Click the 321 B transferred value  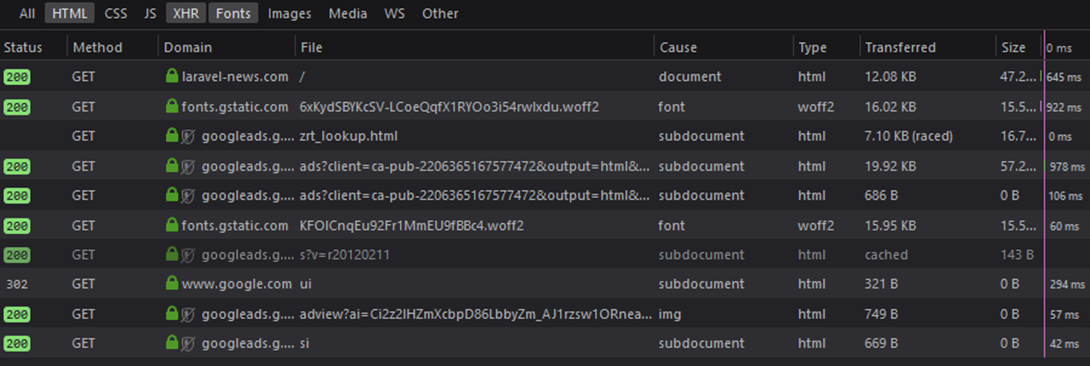tap(881, 283)
